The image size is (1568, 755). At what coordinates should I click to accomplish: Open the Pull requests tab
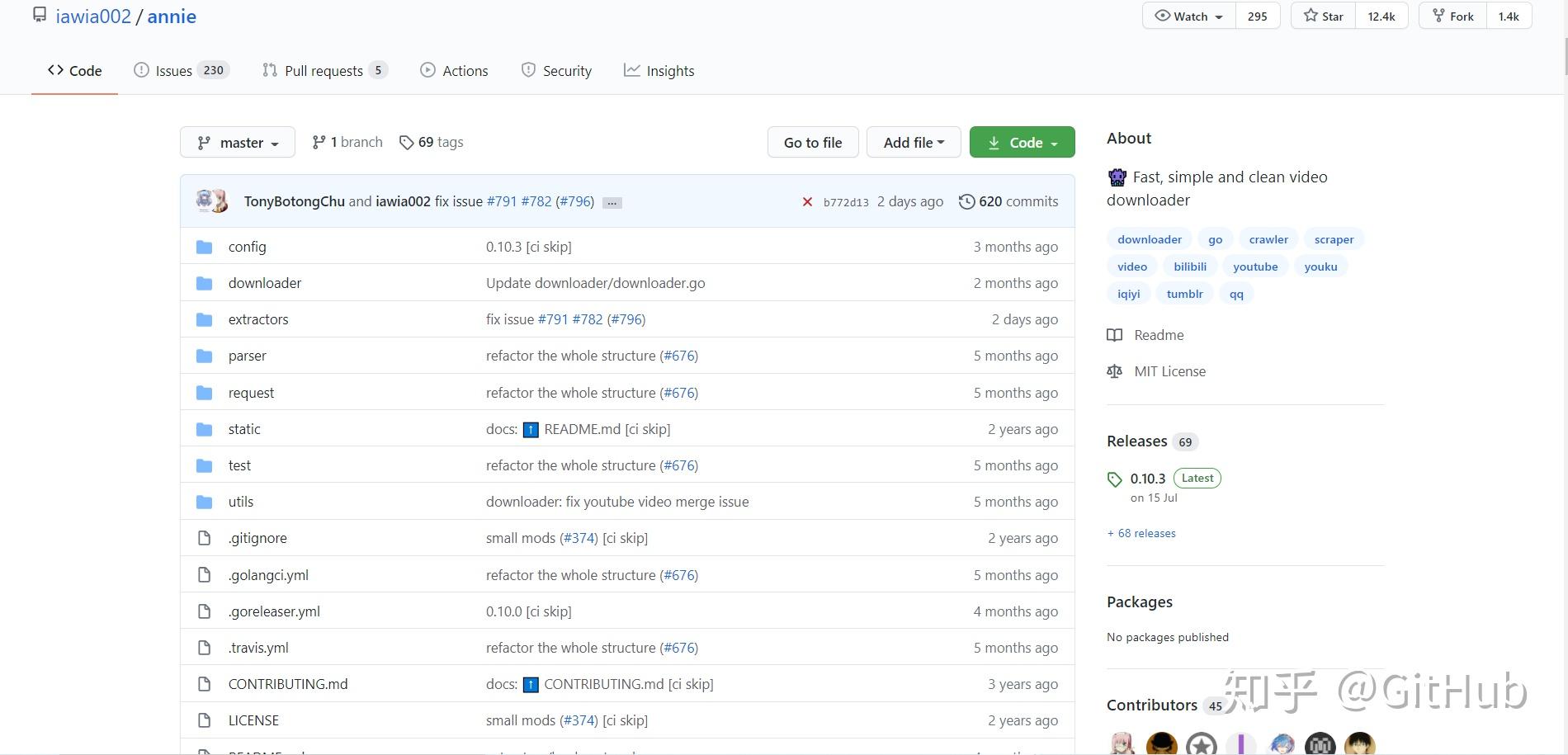tap(324, 70)
